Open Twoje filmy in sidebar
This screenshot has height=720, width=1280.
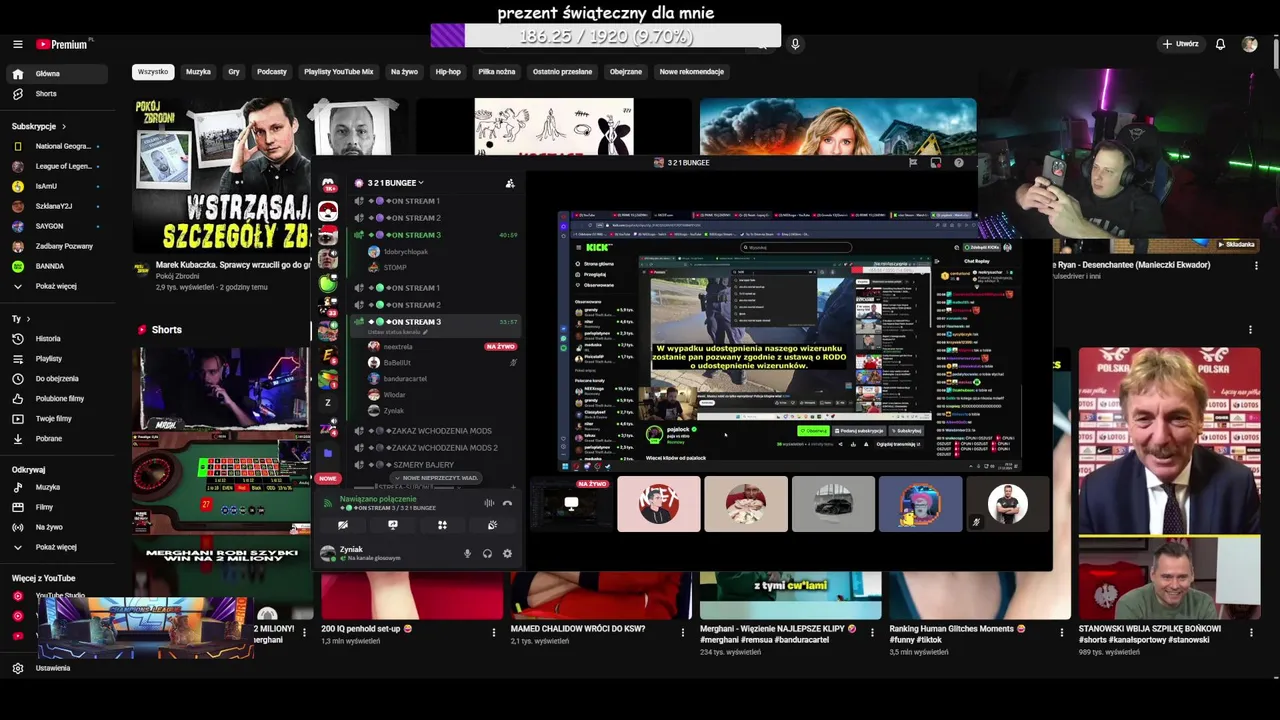click(x=55, y=419)
